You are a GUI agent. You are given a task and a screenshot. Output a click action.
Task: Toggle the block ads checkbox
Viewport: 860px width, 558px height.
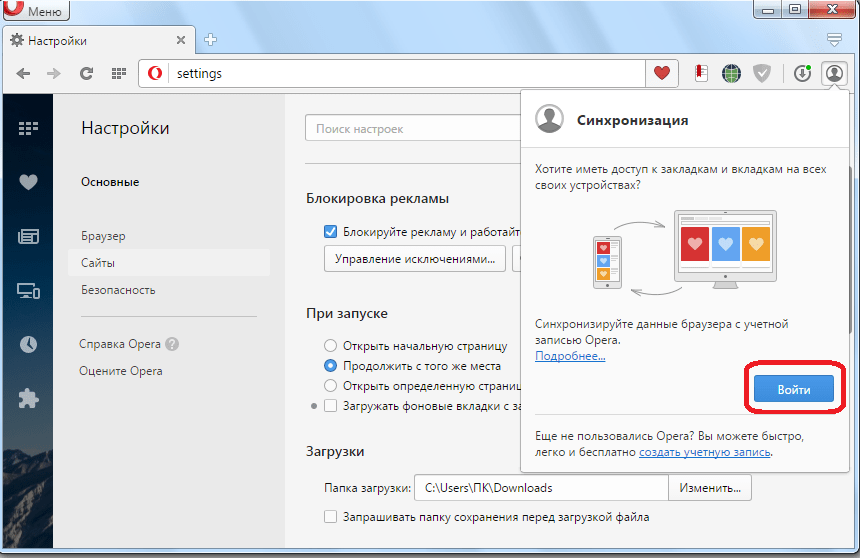(x=331, y=232)
